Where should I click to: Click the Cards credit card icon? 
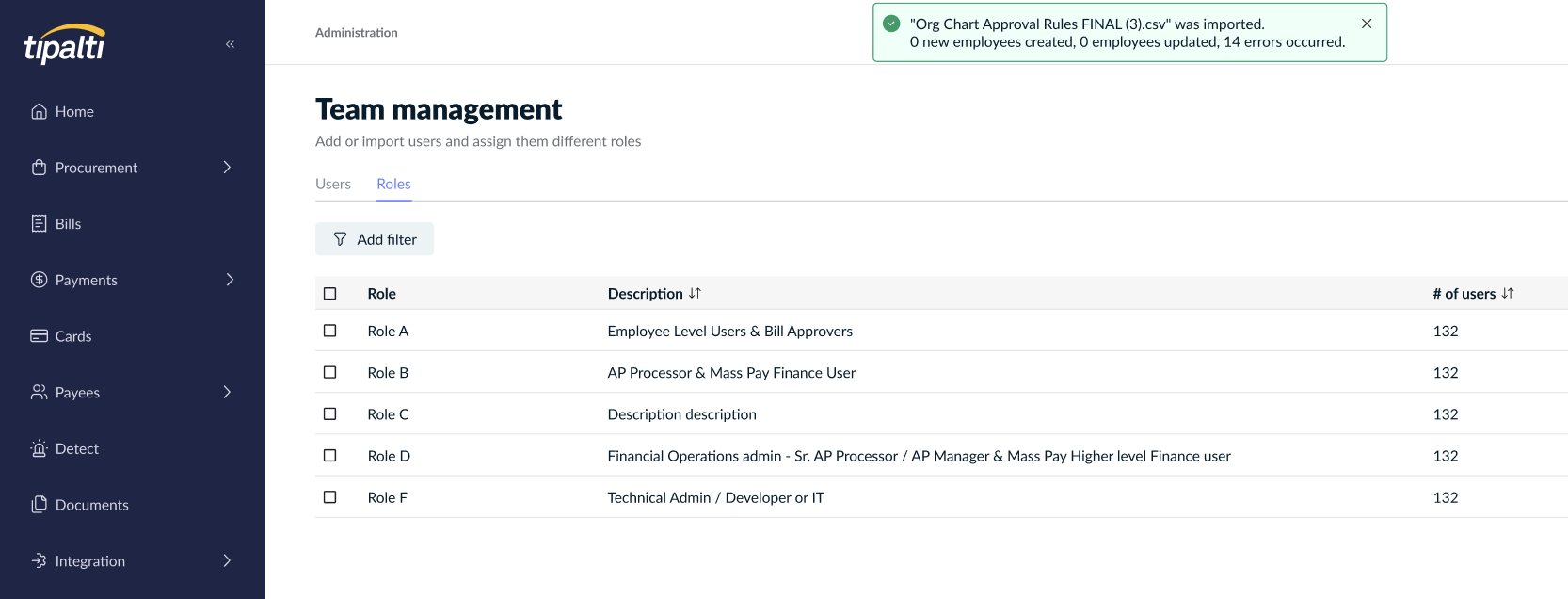(39, 336)
